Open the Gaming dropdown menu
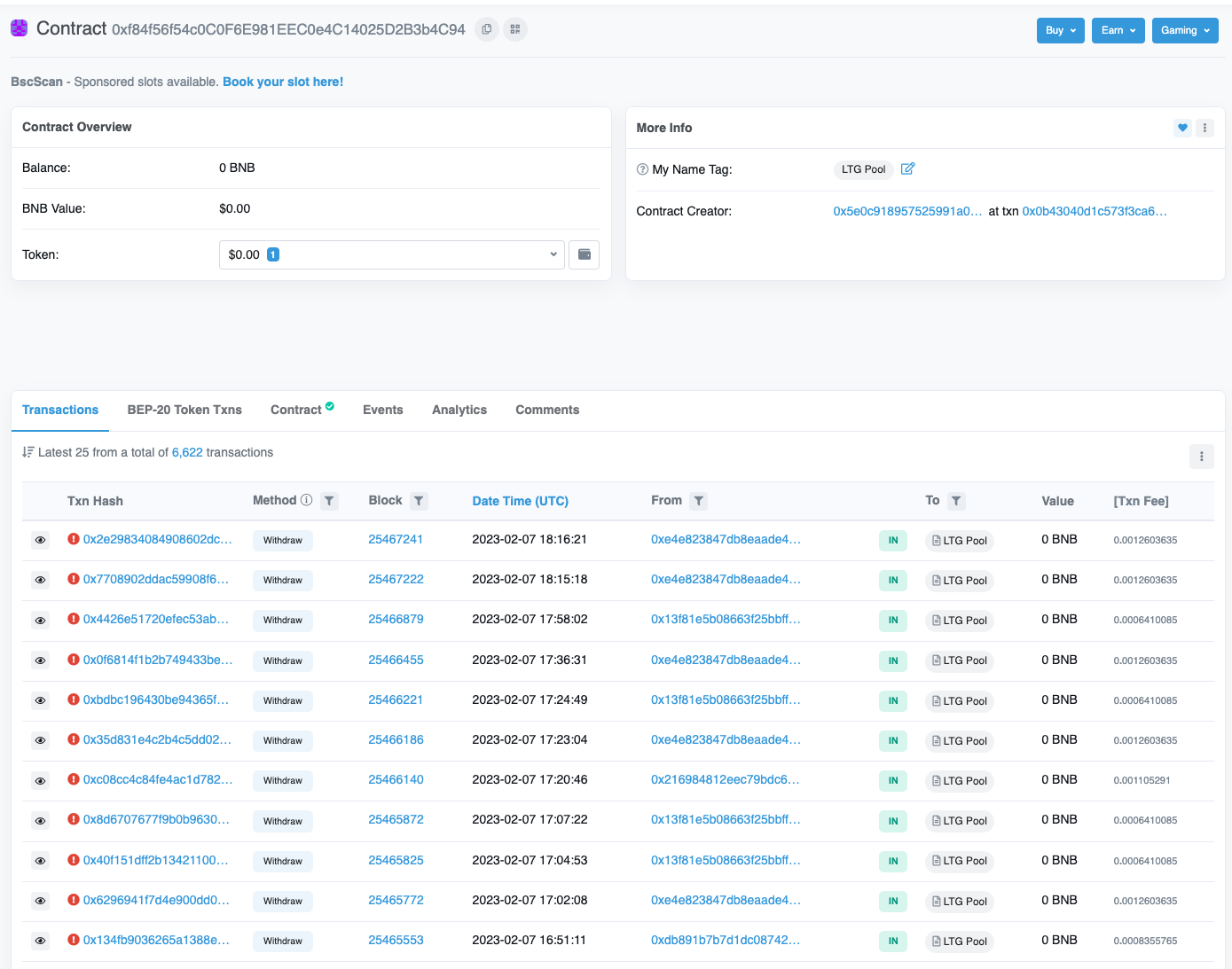 (1185, 30)
